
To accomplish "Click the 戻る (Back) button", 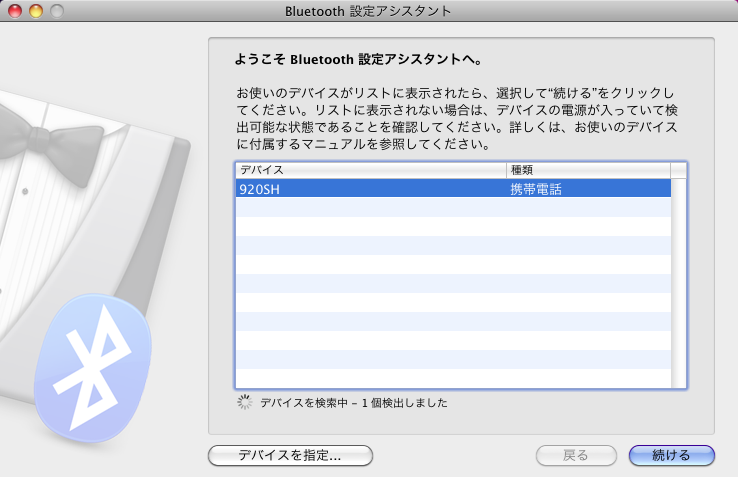I will (x=576, y=455).
